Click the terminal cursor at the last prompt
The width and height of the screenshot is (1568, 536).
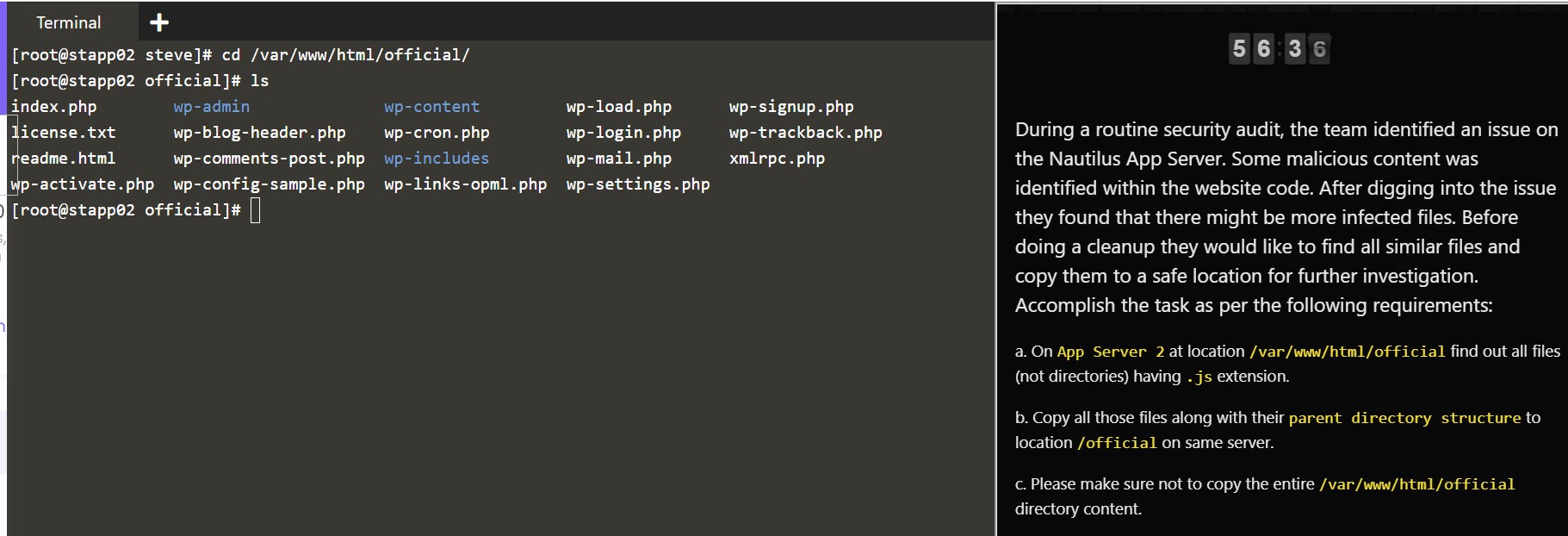[255, 210]
